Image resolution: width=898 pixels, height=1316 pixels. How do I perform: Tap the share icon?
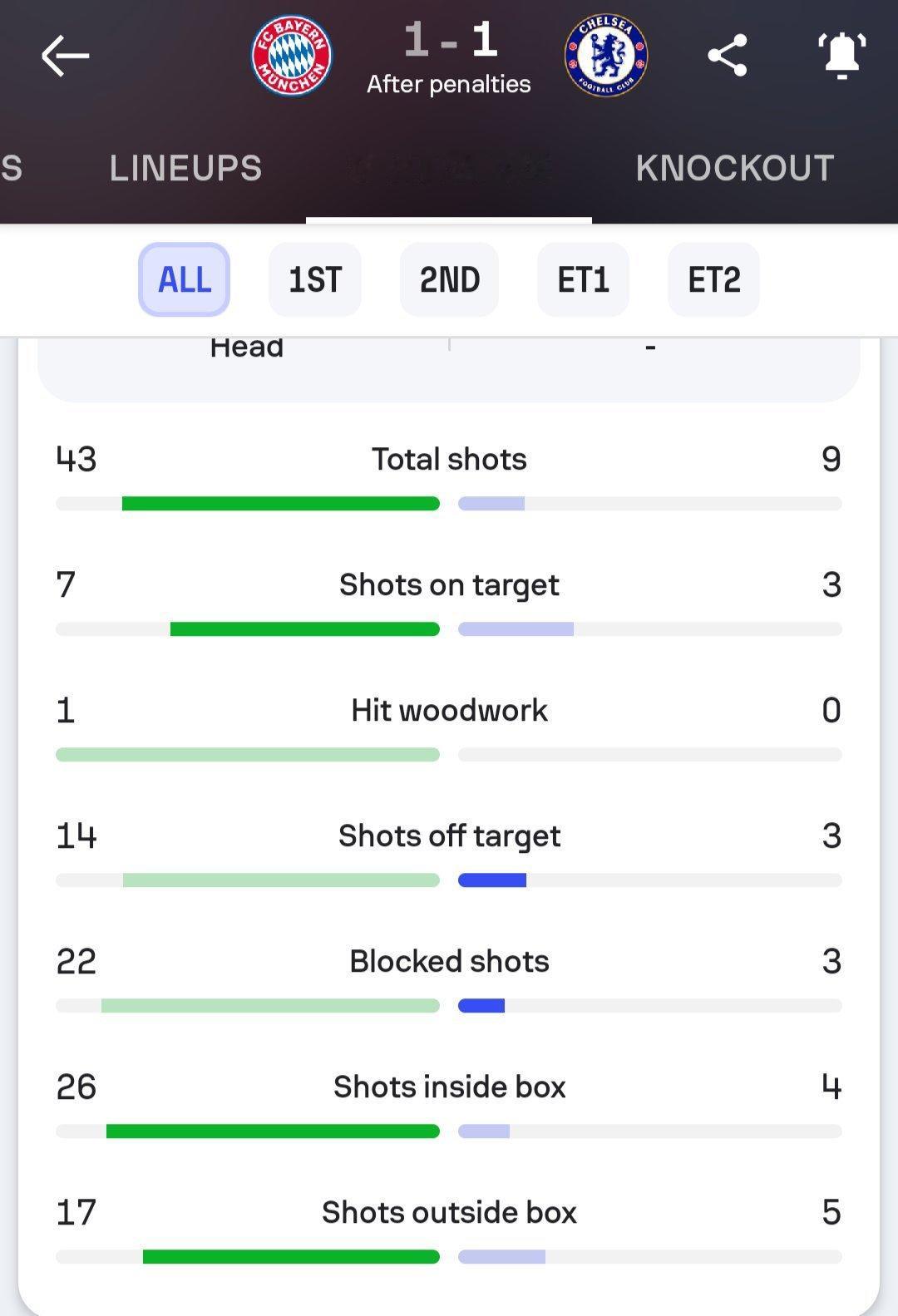[x=728, y=56]
